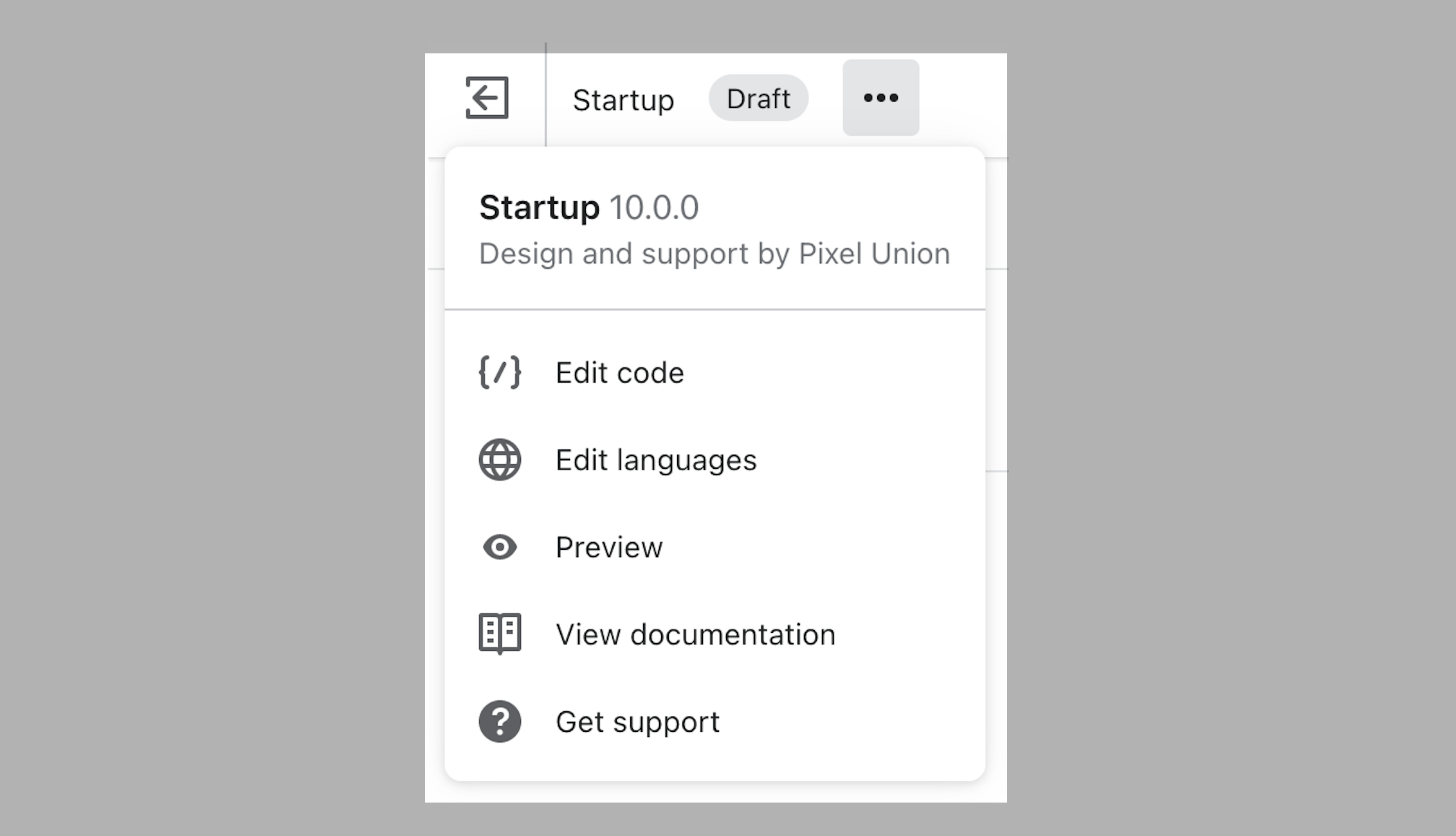Click the question mark support icon

coord(500,722)
